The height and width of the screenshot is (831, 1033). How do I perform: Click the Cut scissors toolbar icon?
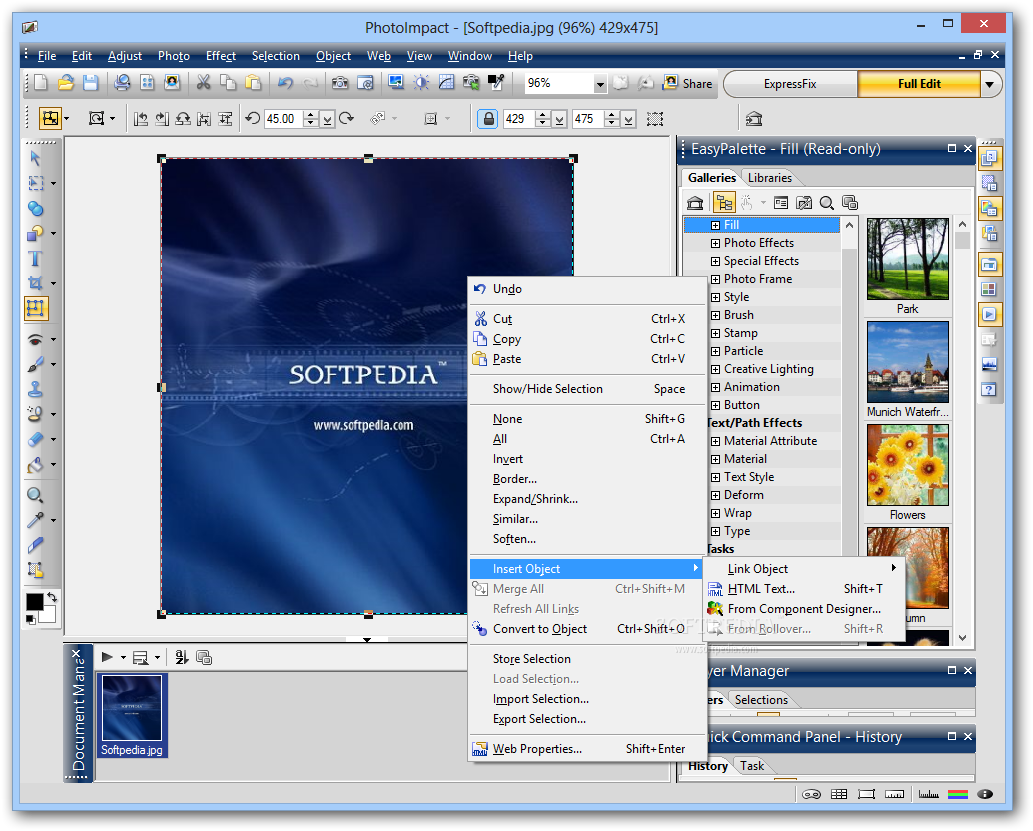pos(204,82)
